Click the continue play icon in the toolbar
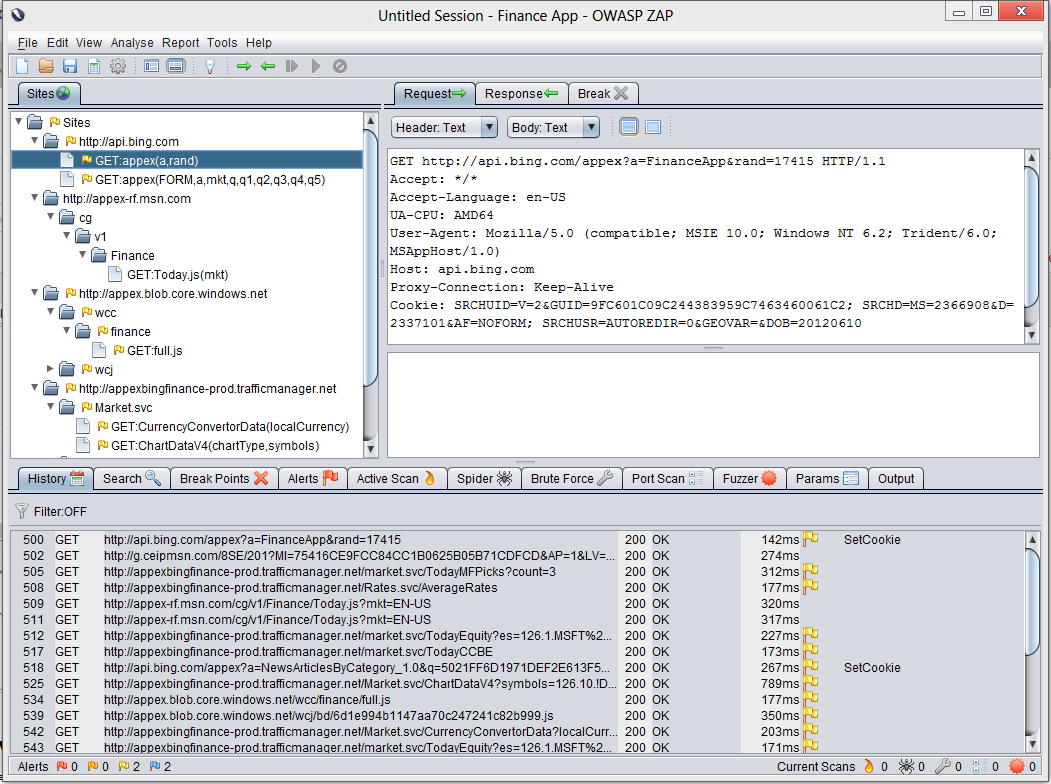The width and height of the screenshot is (1051, 784). tap(316, 66)
